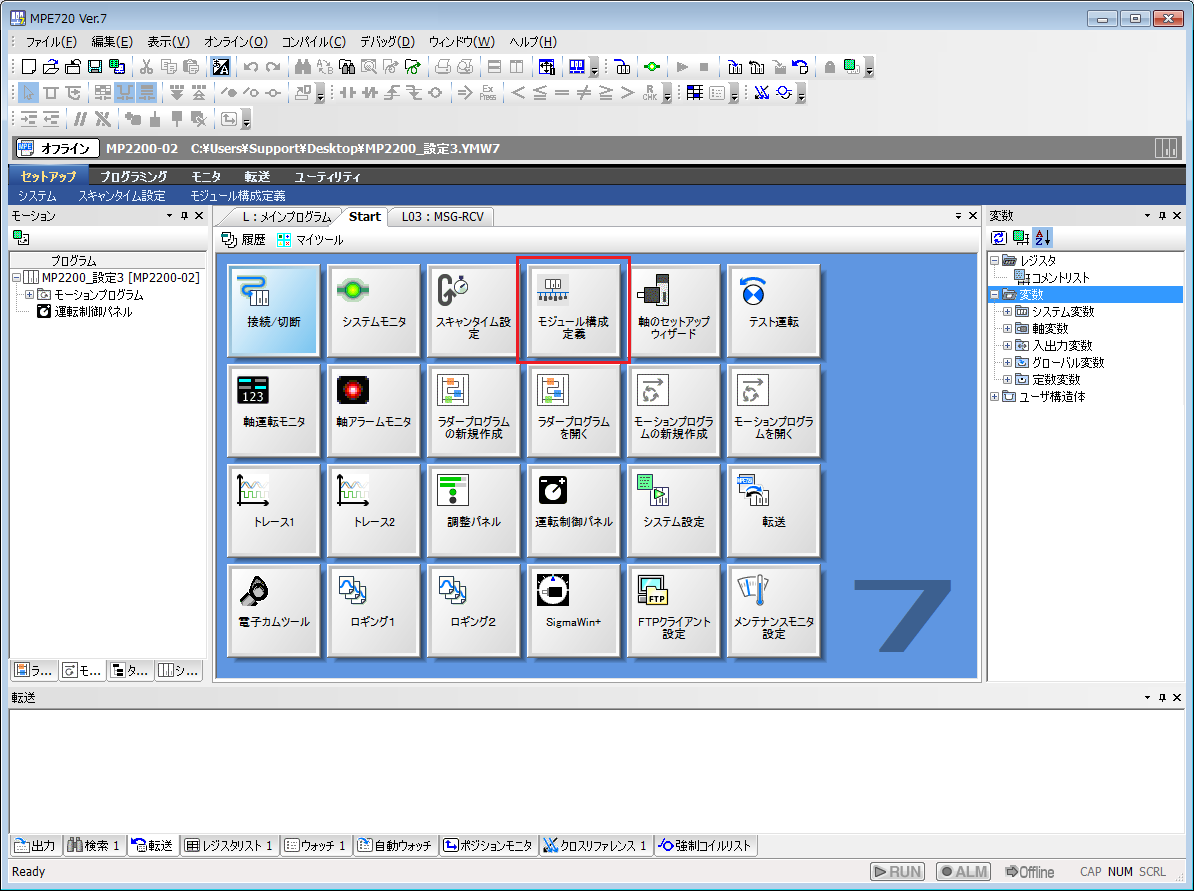Expand the システム変数 tree node
Viewport: 1194px width, 891px height.
click(1007, 312)
